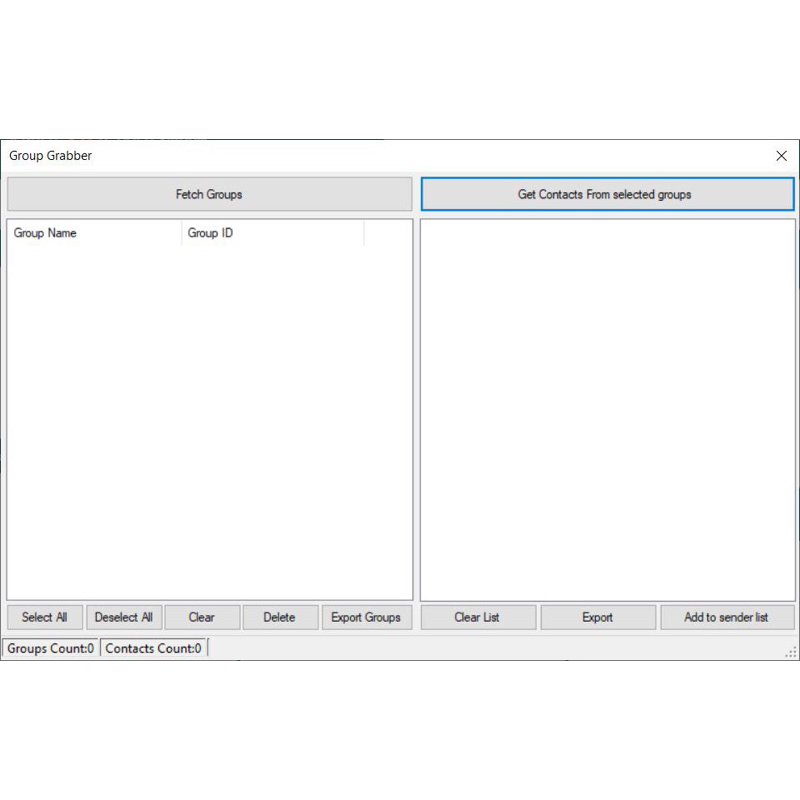Click the Export button under contacts list
The height and width of the screenshot is (800, 800).
[598, 617]
